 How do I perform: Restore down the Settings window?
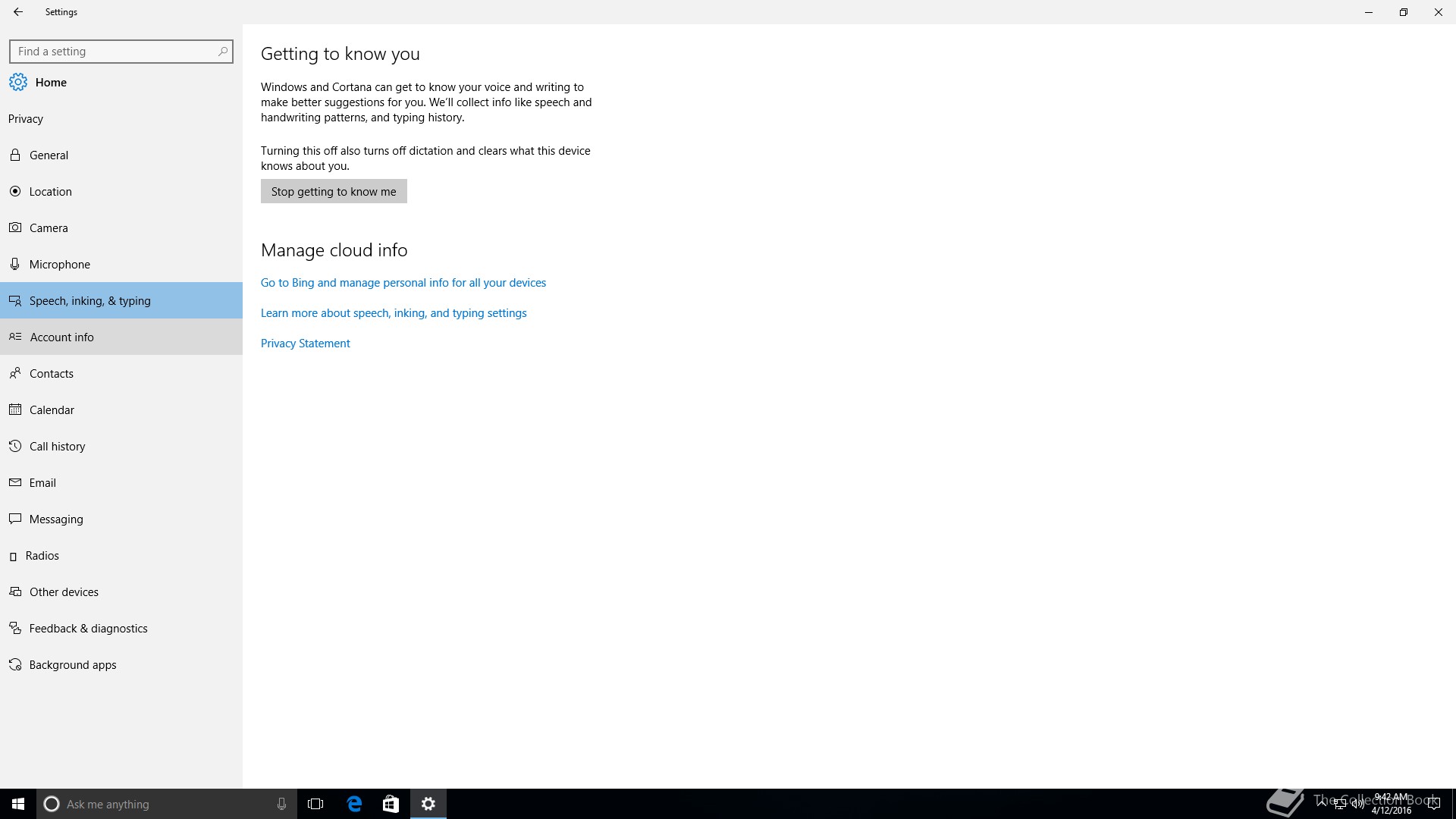1404,12
